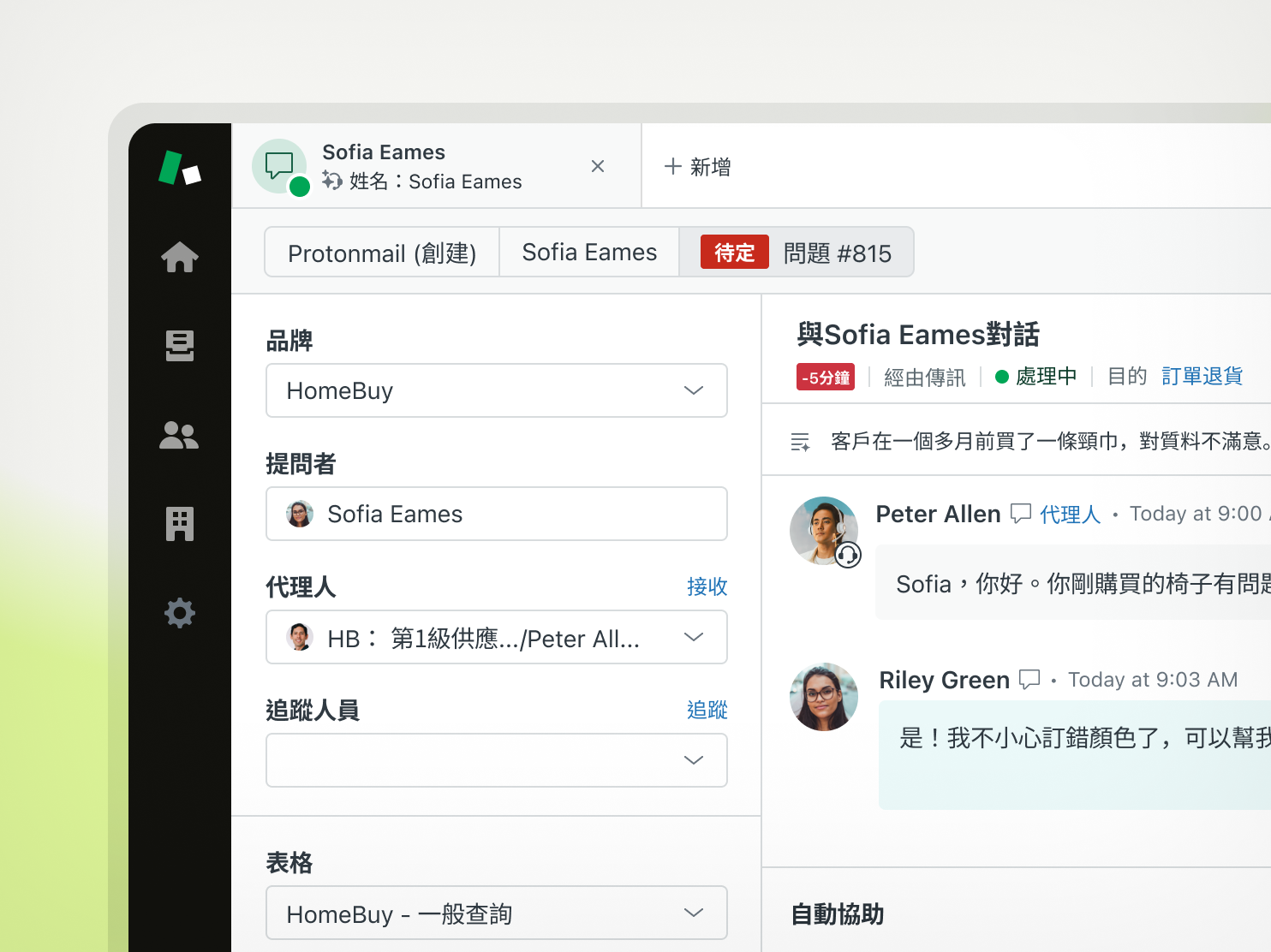This screenshot has width=1271, height=952.
Task: Click the red 待定 status badge
Action: (735, 253)
